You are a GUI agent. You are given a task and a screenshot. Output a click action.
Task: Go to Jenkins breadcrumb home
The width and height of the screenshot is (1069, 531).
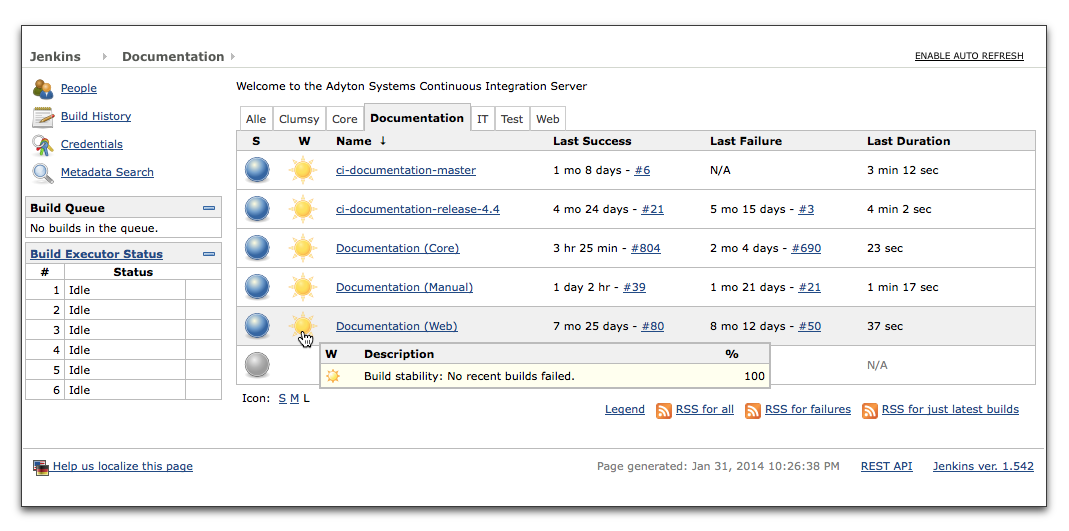click(x=55, y=57)
